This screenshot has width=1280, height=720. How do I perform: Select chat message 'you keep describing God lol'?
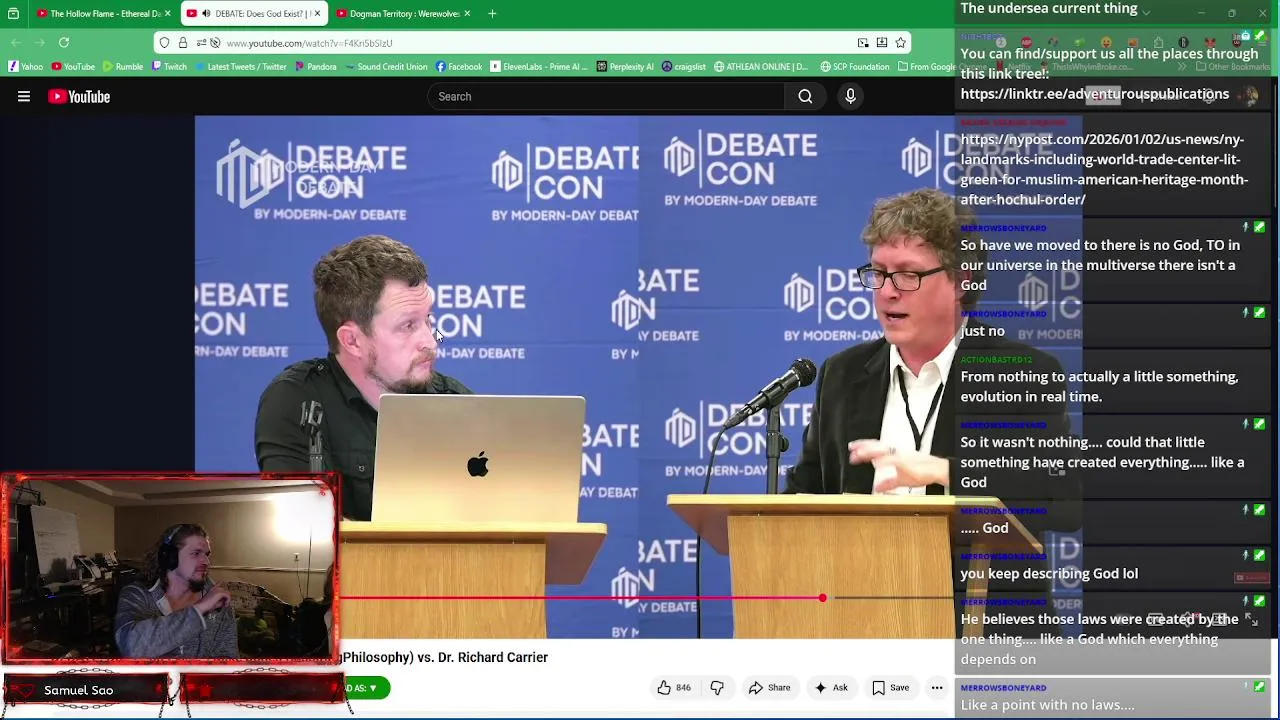point(1049,574)
